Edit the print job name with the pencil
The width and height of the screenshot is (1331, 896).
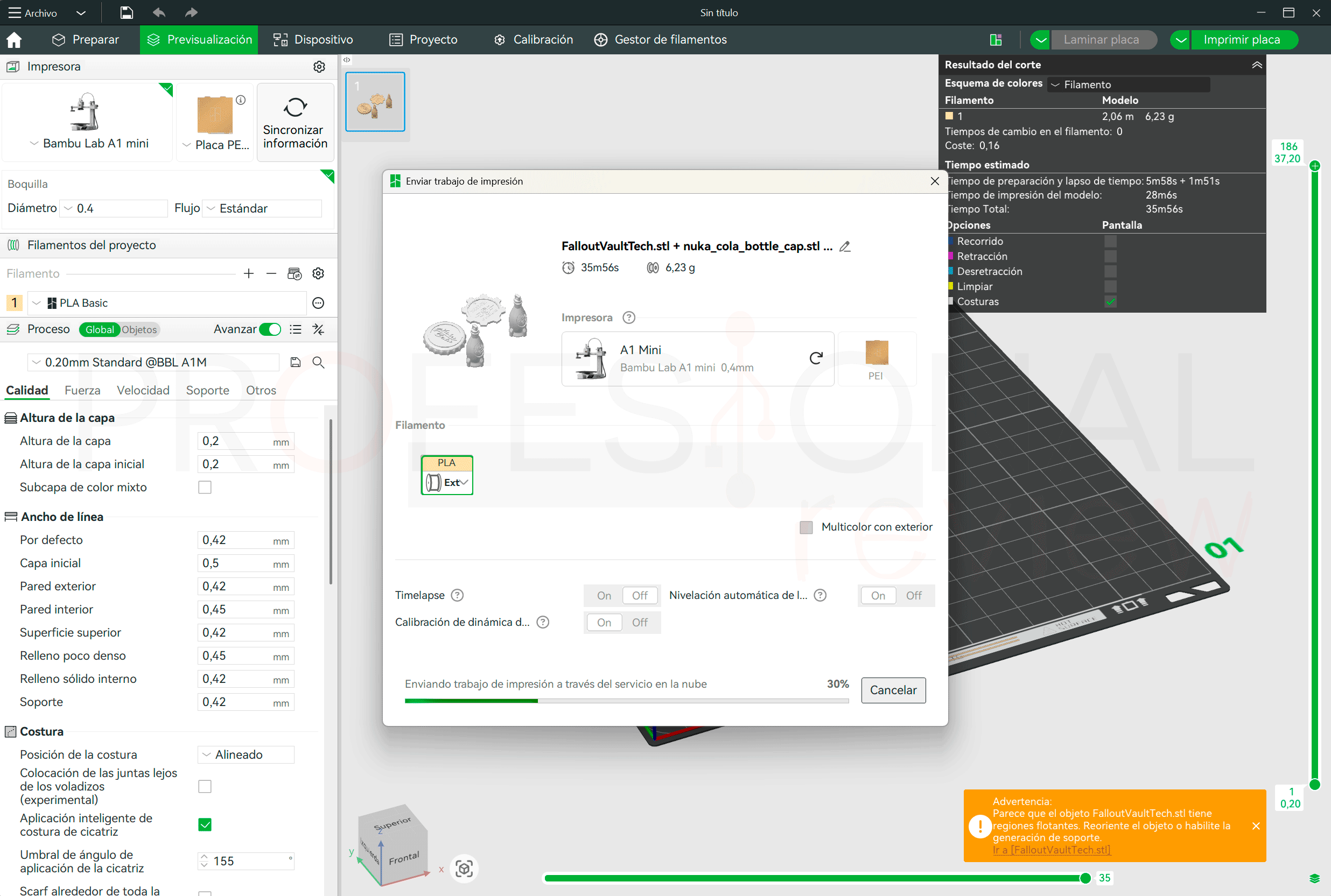844,246
